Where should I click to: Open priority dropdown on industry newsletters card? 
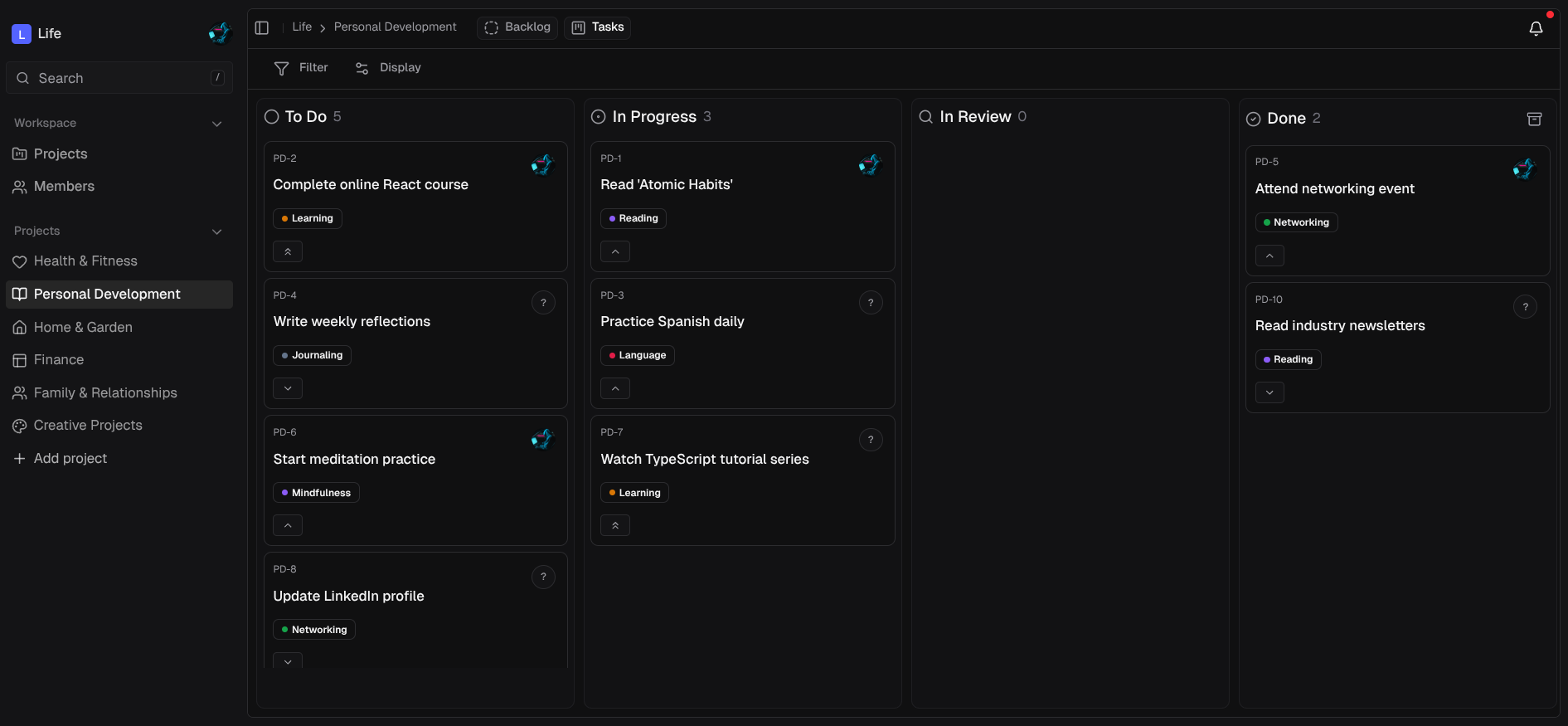(1269, 392)
